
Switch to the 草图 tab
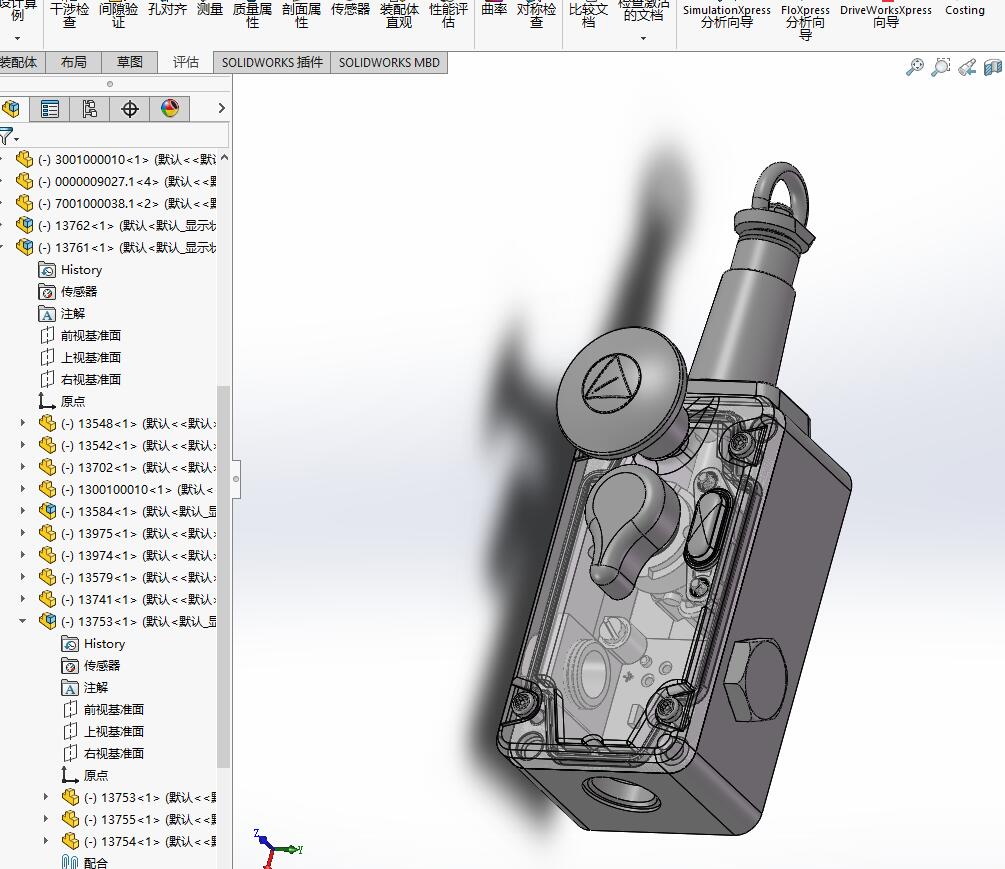[x=129, y=62]
